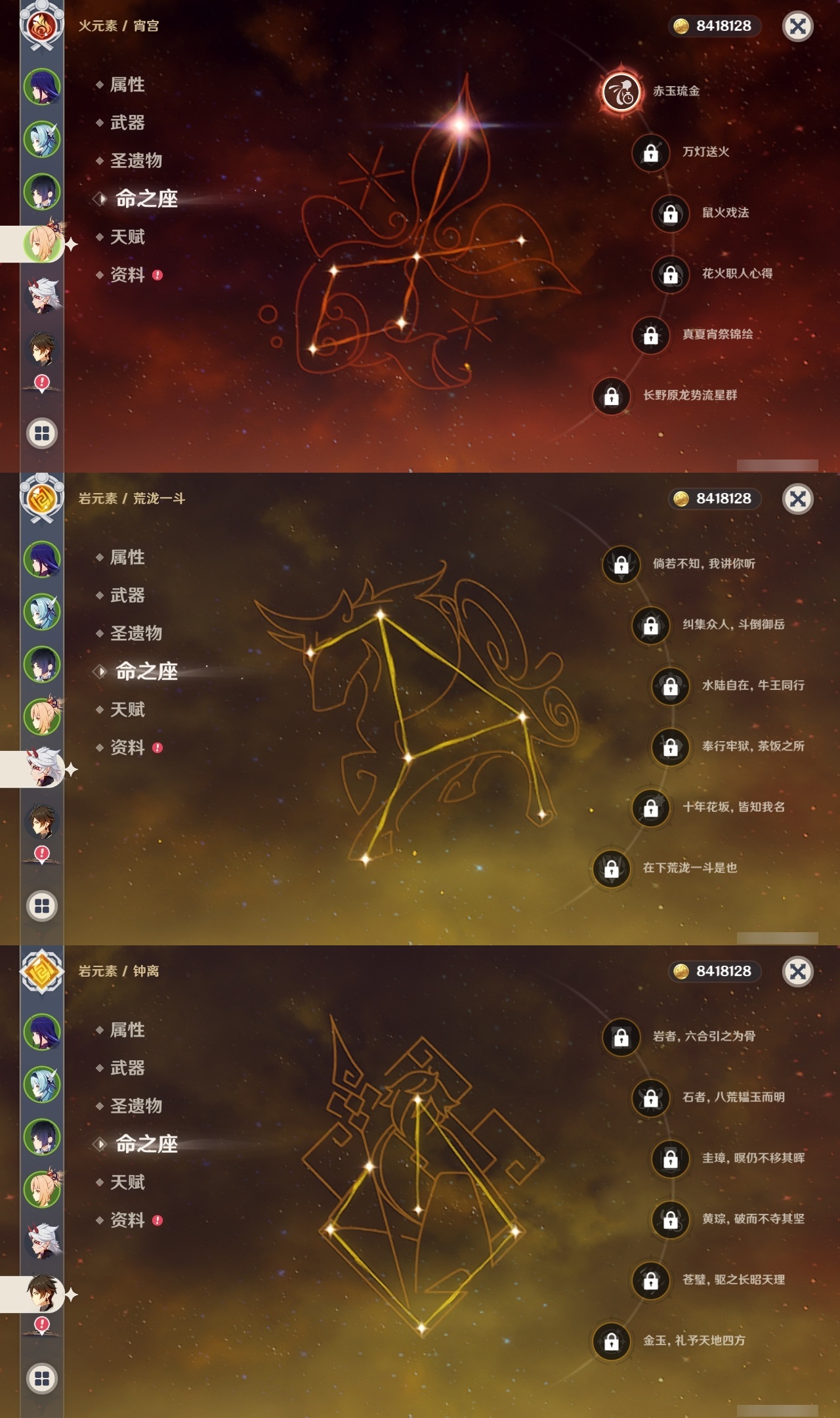Open the unlocked 赤玉琉金 constellation node
Image resolution: width=840 pixels, height=1418 pixels.
pyautogui.click(x=621, y=91)
